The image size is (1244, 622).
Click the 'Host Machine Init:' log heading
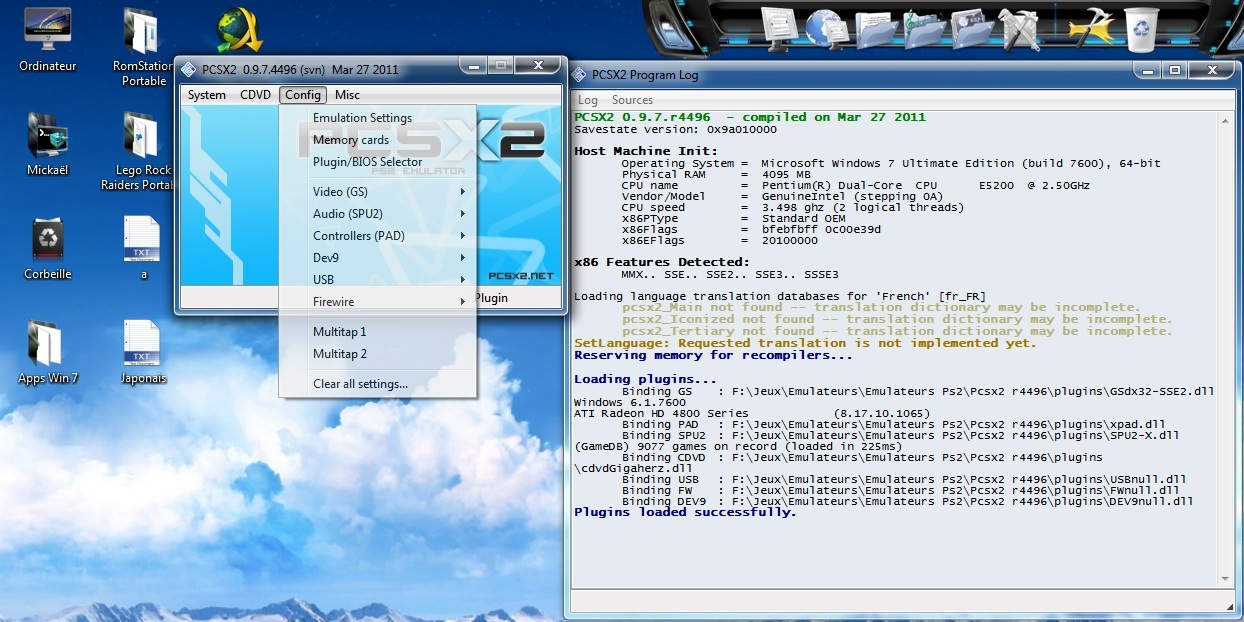click(646, 151)
